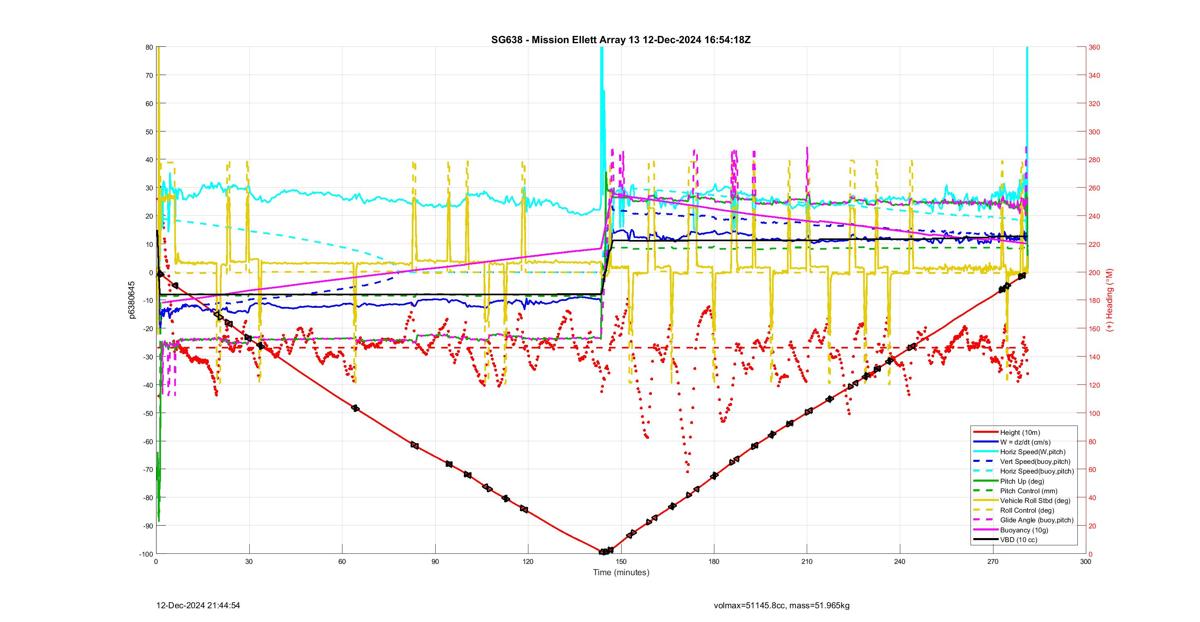Click right heading axis tick label "200"
The height and width of the screenshot is (622, 1200).
point(1095,273)
